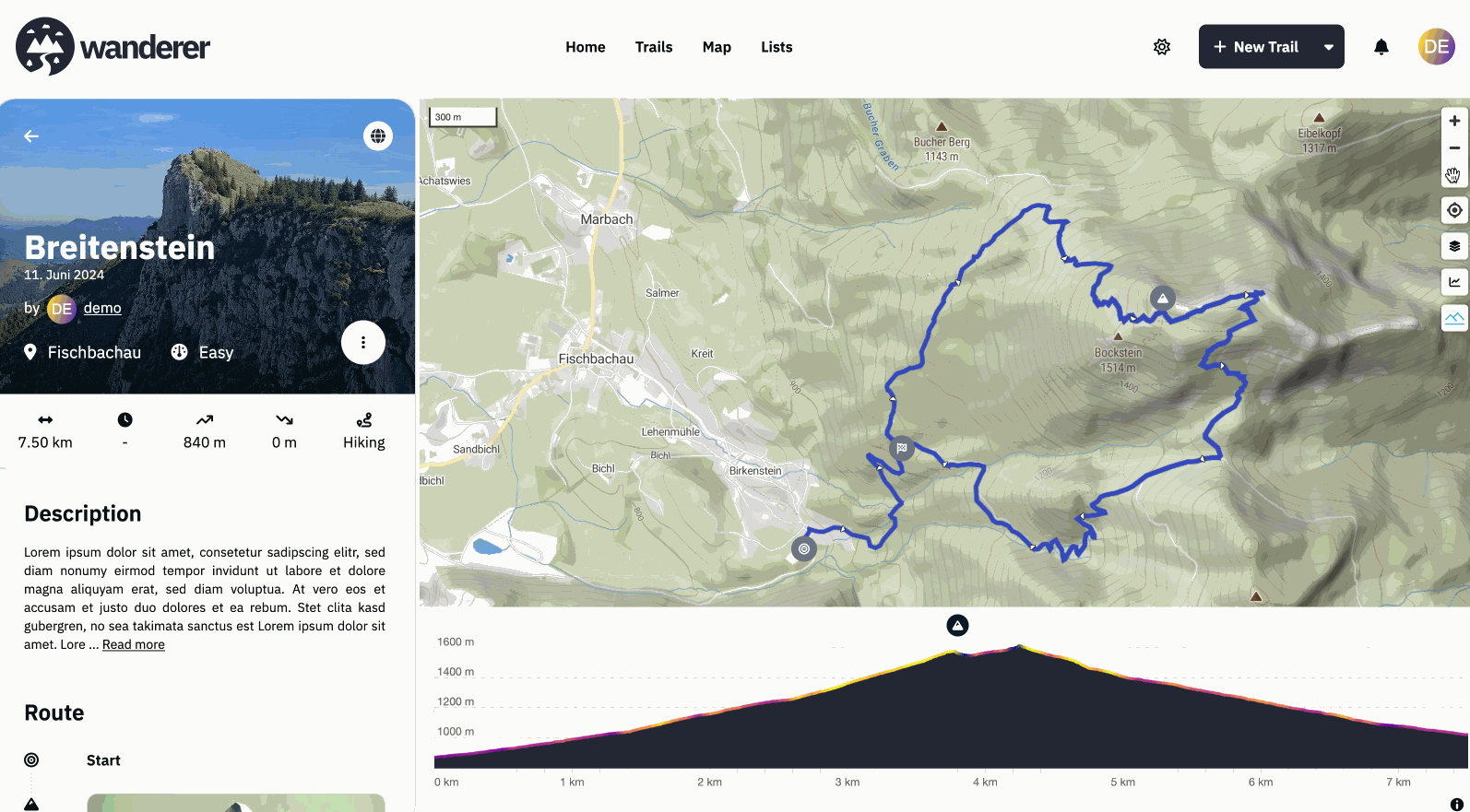Toggle the terrain mountain map overlay
This screenshot has width=1470, height=812.
(x=1454, y=318)
